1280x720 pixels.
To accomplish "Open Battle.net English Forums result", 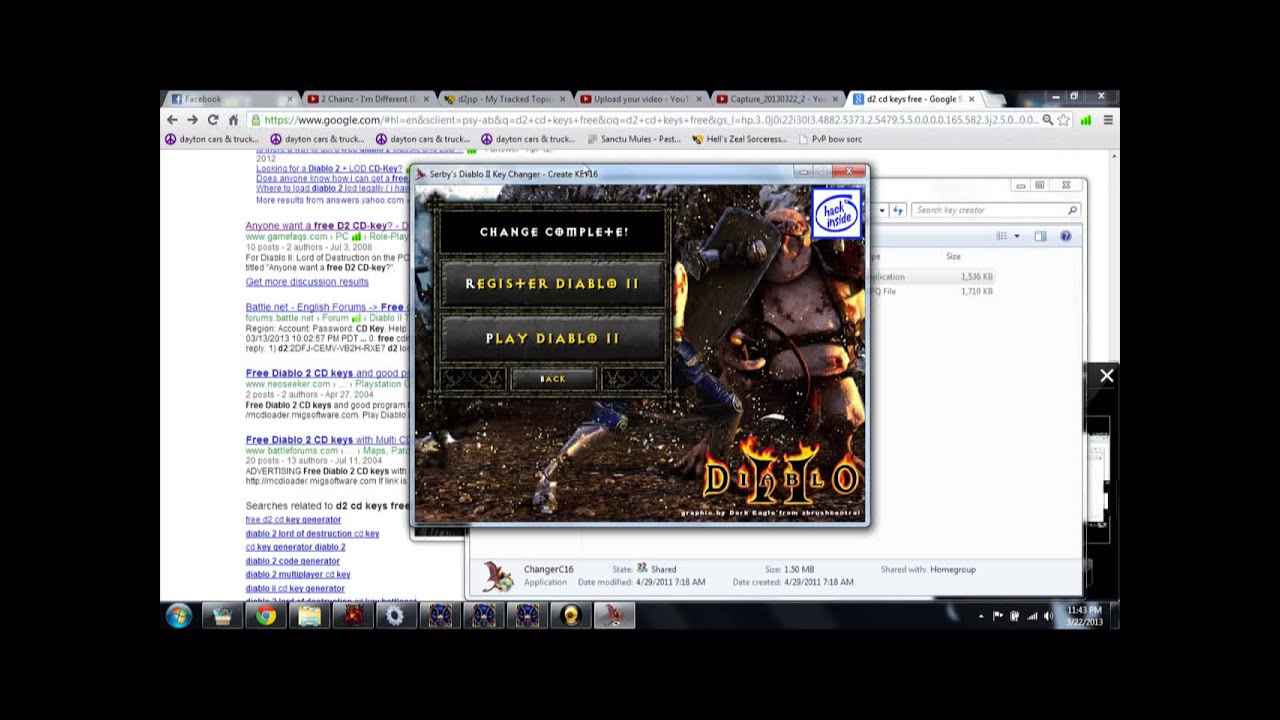I will coord(327,307).
